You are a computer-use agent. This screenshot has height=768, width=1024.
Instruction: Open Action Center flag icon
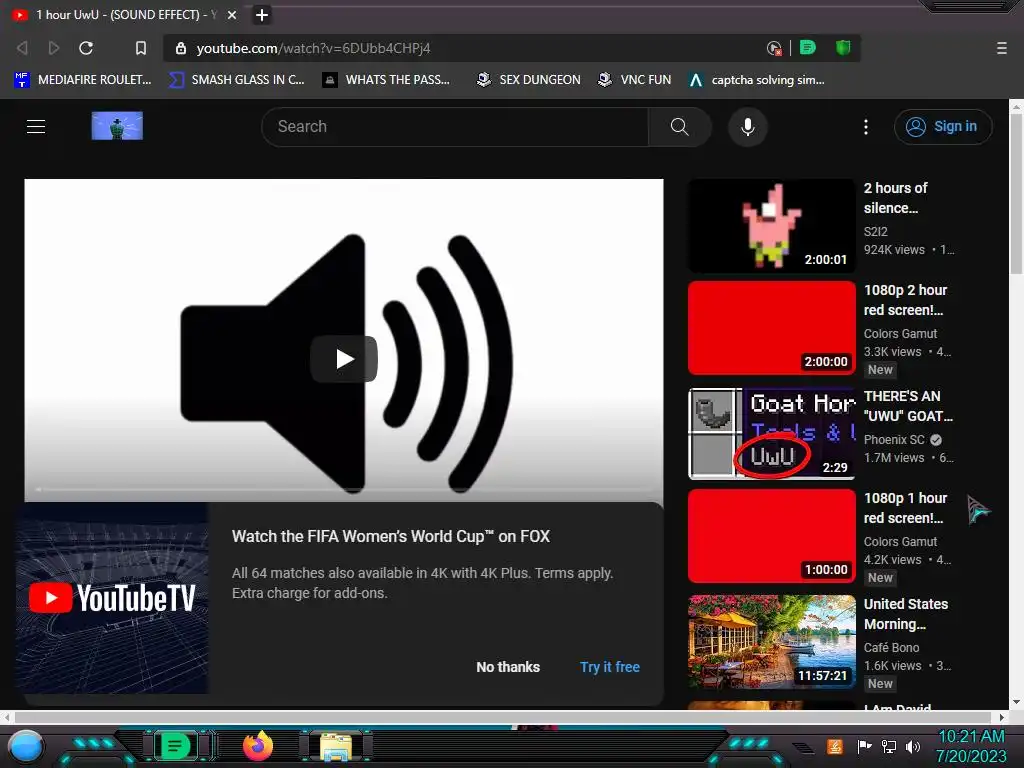865,746
